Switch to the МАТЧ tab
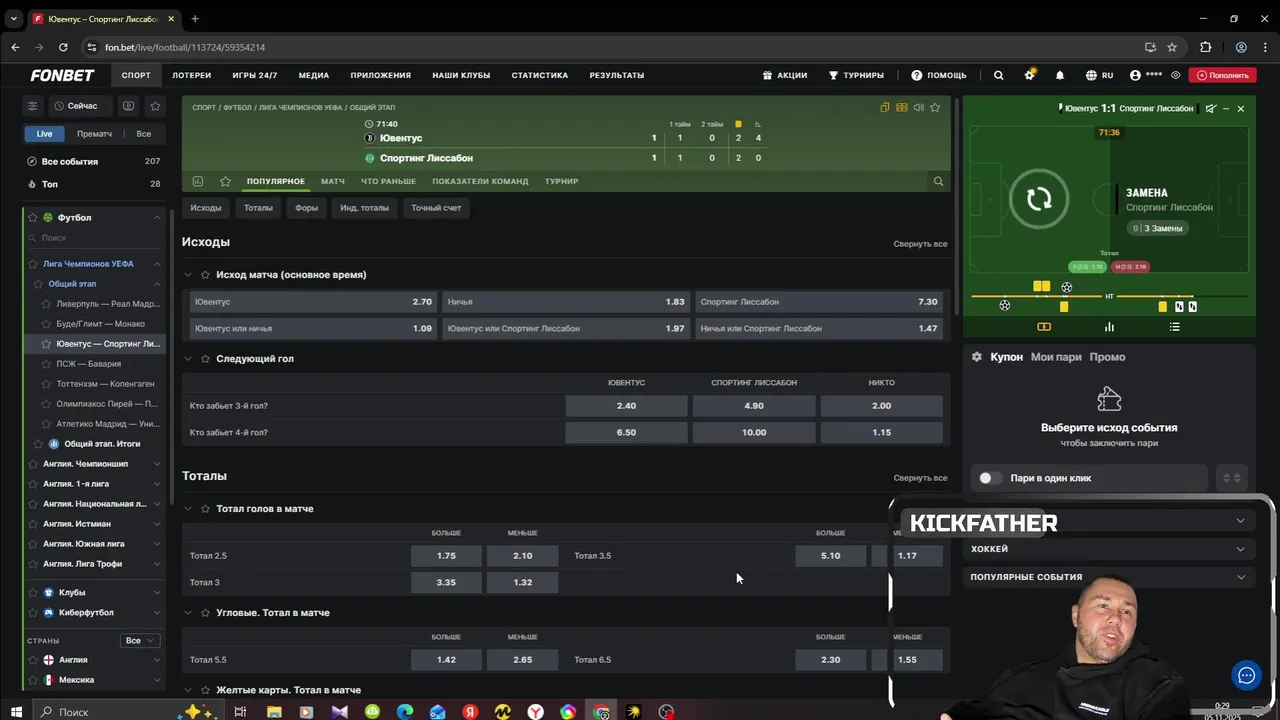The image size is (1280, 720). pos(333,181)
